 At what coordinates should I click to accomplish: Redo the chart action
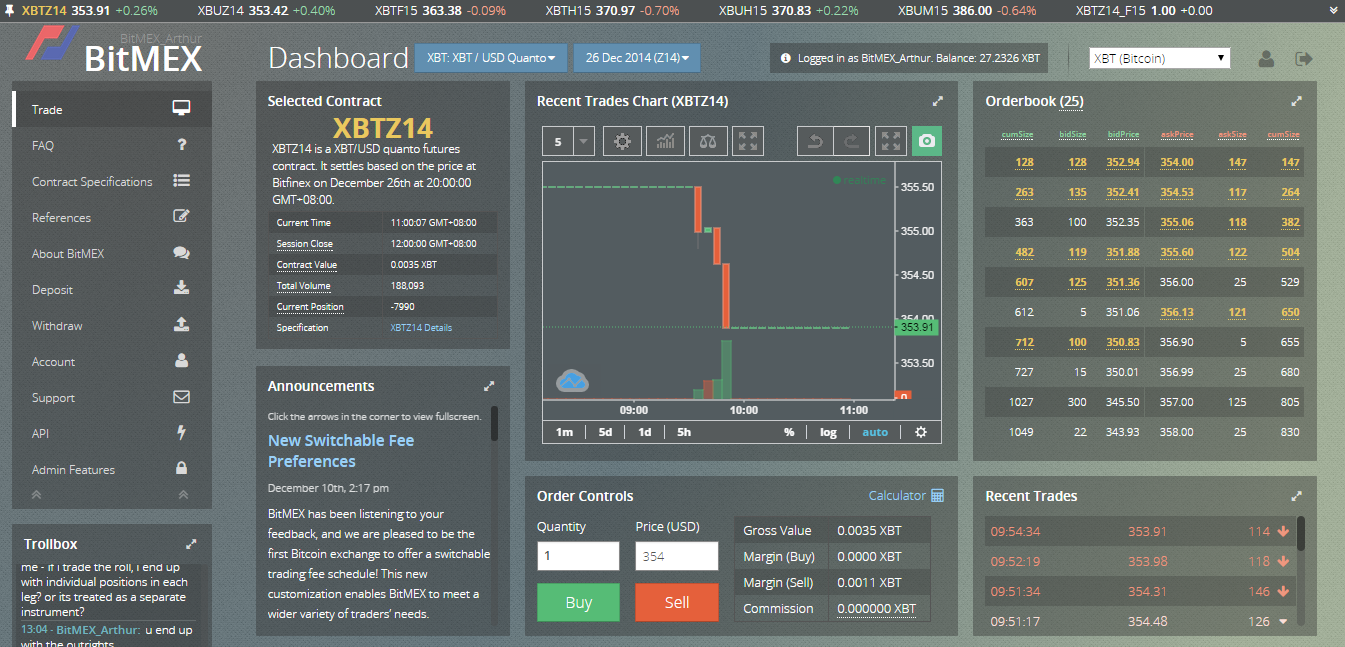point(851,141)
